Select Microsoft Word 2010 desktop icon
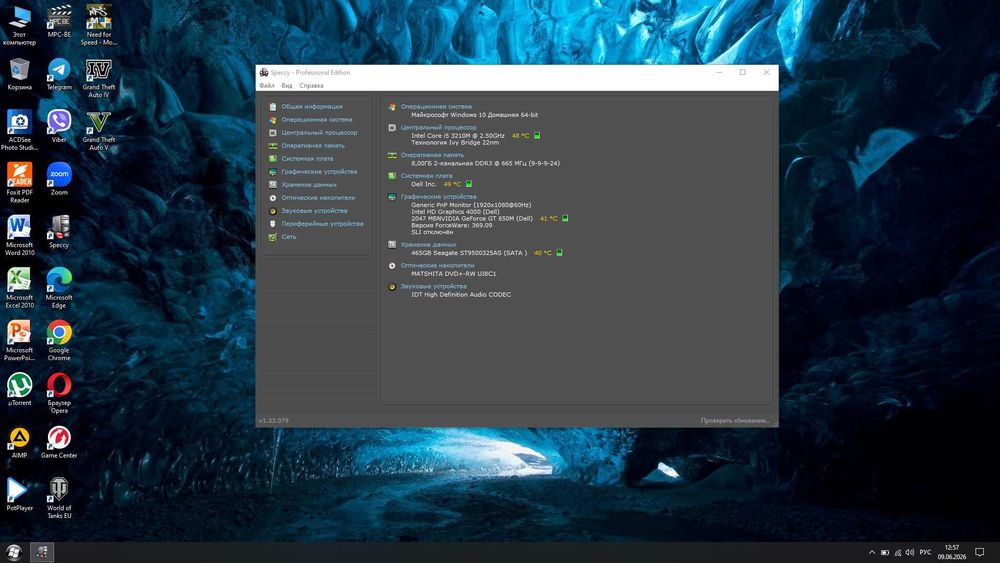 point(19,235)
